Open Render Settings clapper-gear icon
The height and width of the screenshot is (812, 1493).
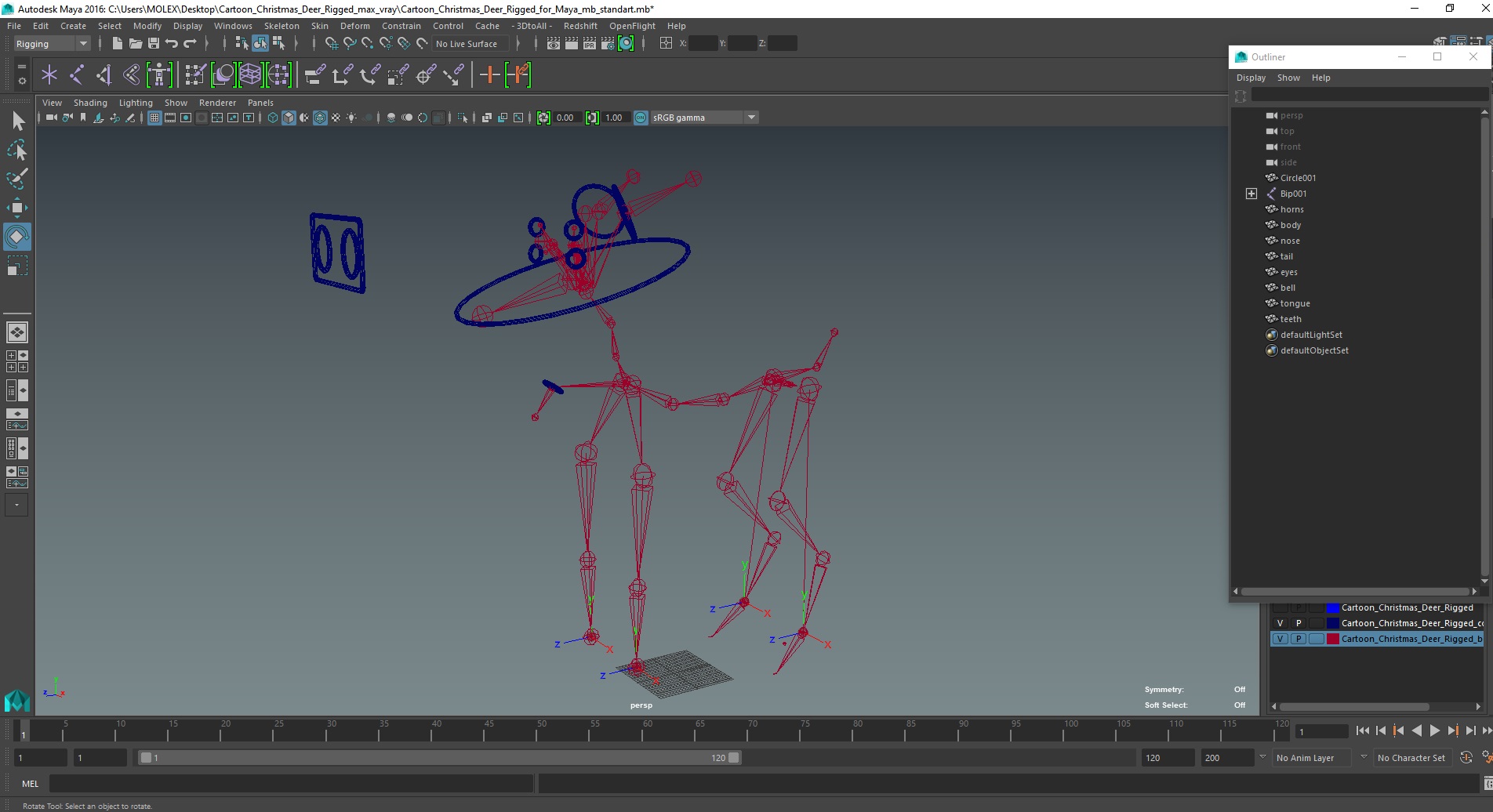click(608, 44)
